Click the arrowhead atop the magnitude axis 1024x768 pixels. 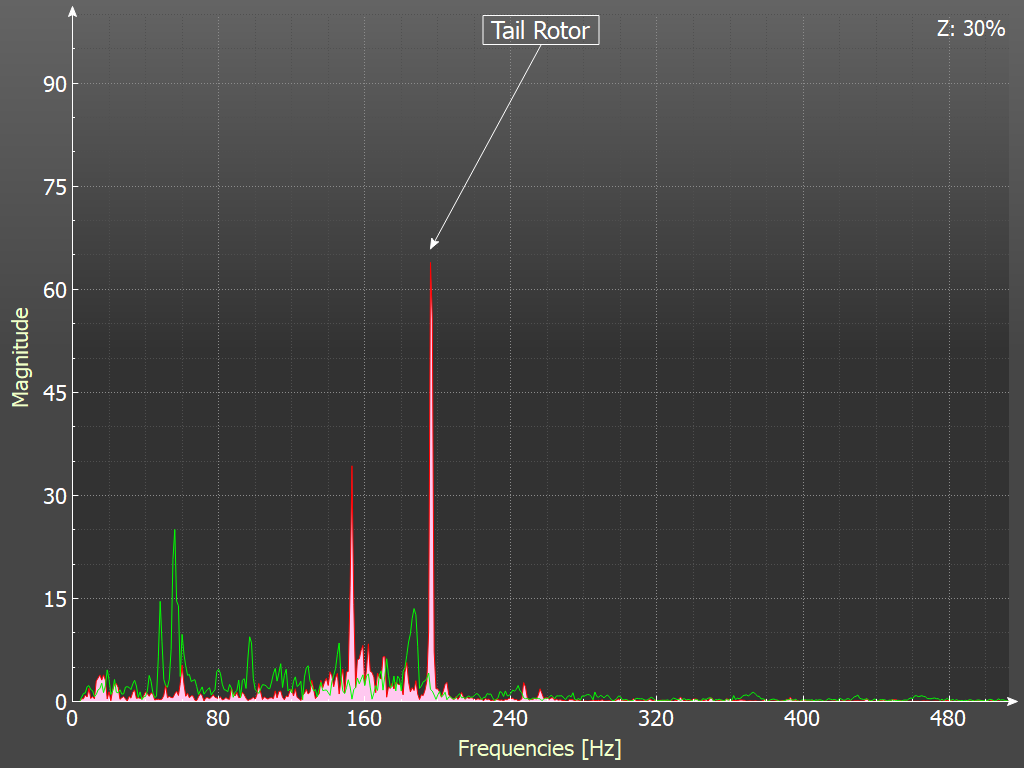tap(72, 10)
